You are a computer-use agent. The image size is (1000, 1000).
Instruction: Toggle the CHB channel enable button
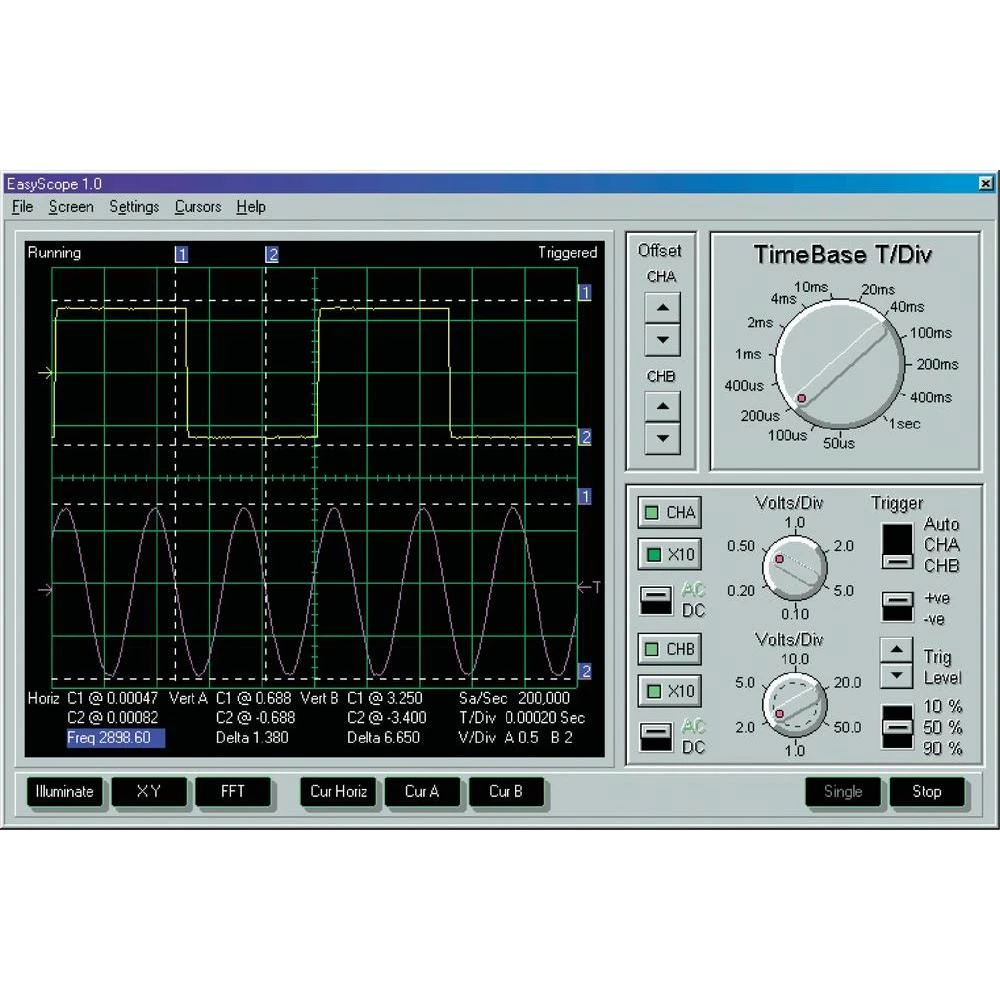pyautogui.click(x=669, y=649)
